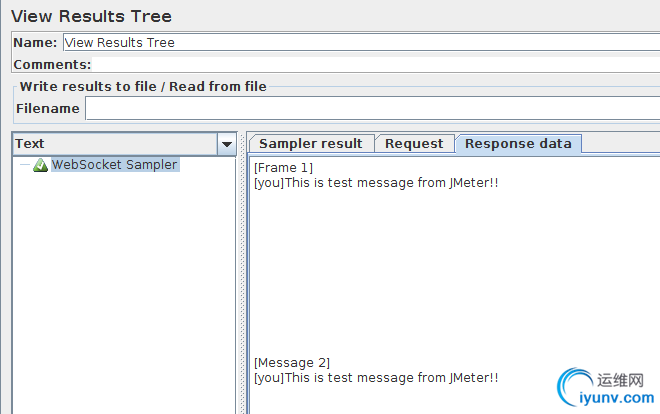The image size is (660, 414).
Task: Click the Write results to file group label
Action: (143, 86)
